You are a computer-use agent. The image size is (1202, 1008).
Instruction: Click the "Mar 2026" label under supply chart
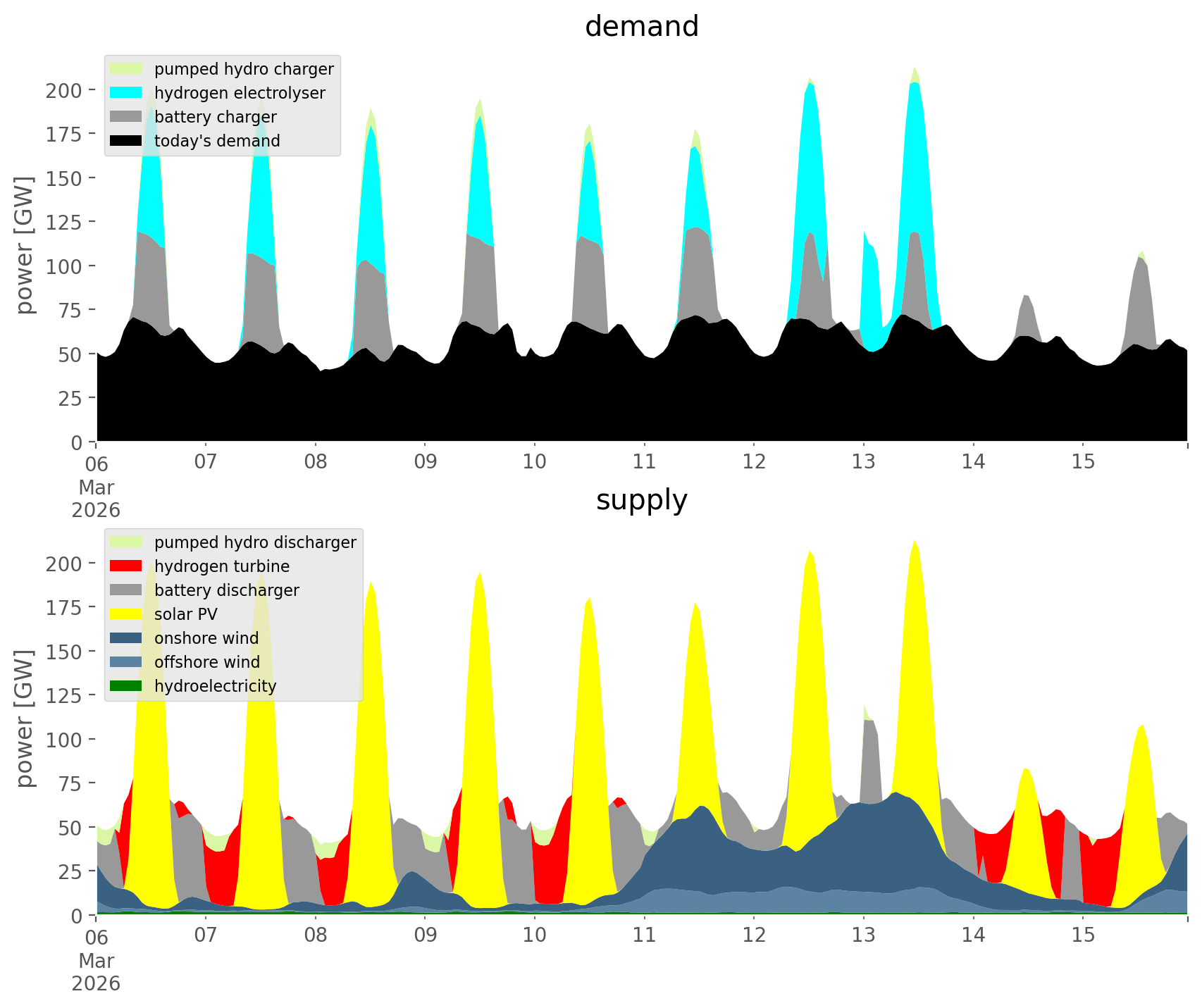(96, 972)
